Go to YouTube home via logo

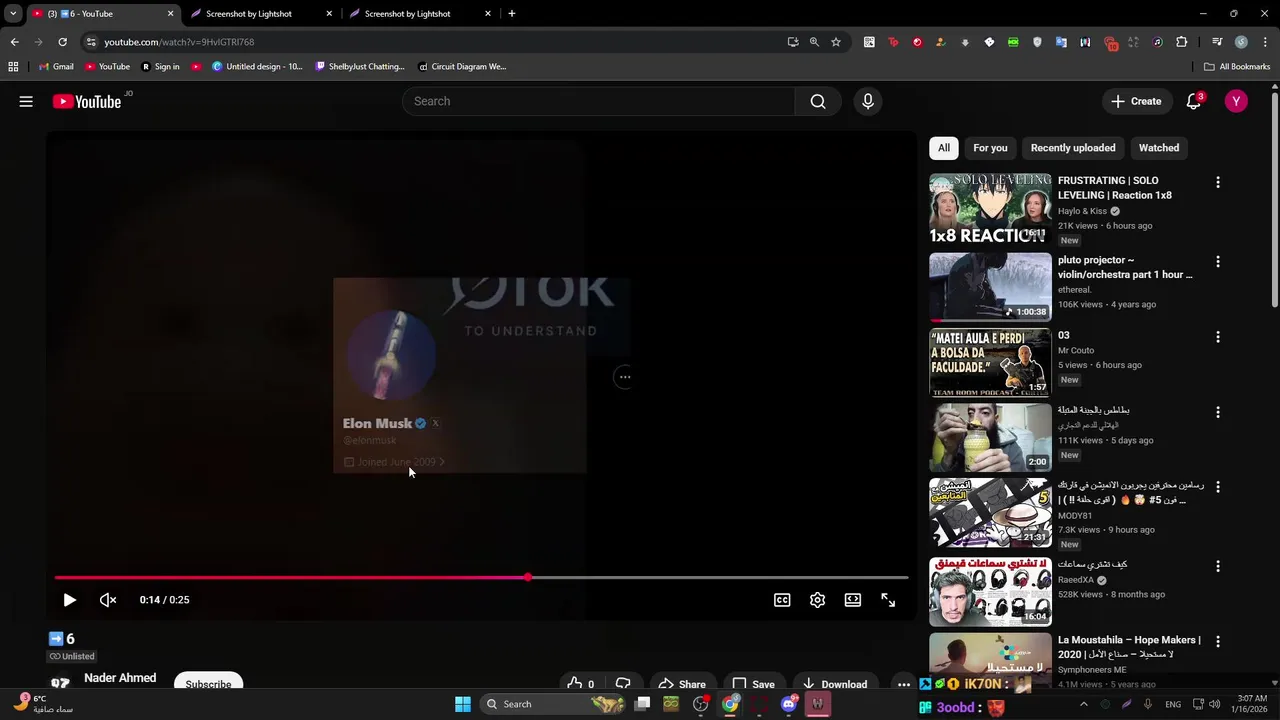87,101
